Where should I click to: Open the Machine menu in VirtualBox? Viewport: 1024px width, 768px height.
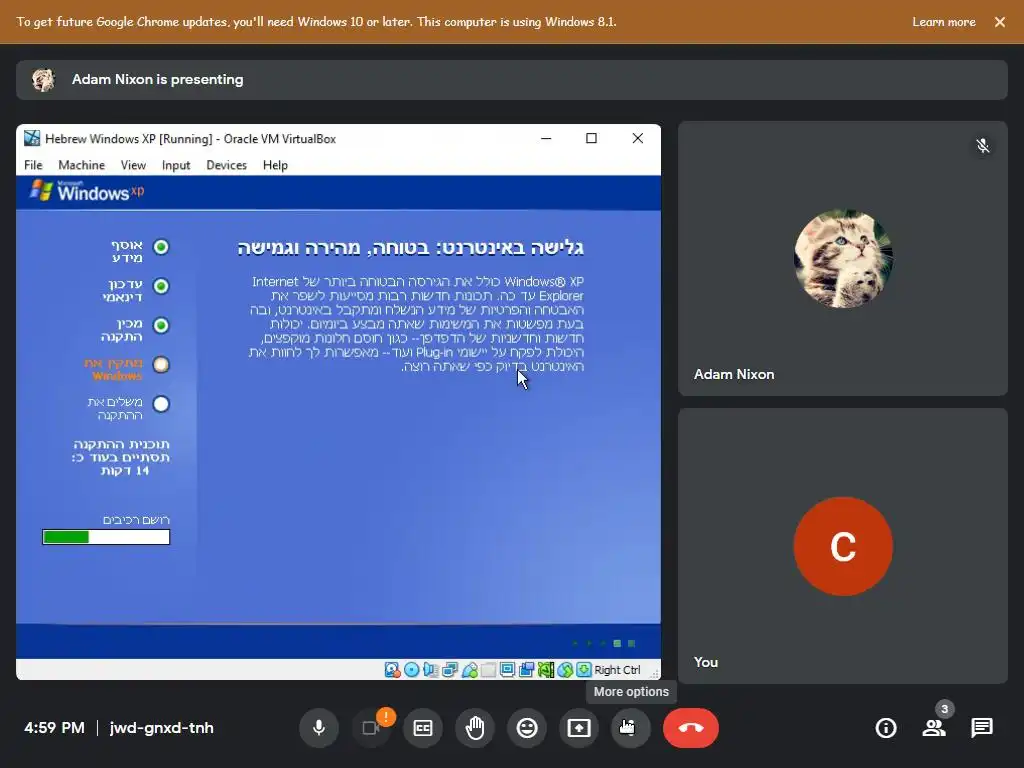tap(82, 165)
